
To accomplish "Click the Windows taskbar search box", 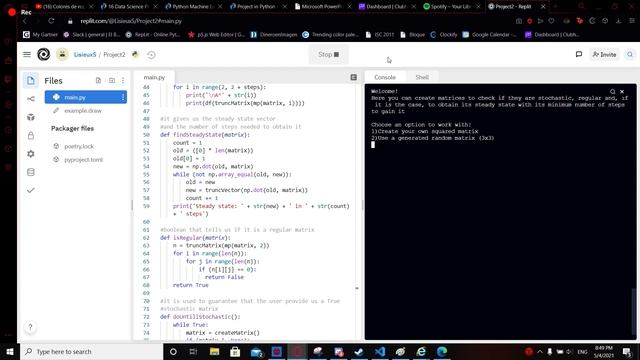I will click(x=92, y=351).
